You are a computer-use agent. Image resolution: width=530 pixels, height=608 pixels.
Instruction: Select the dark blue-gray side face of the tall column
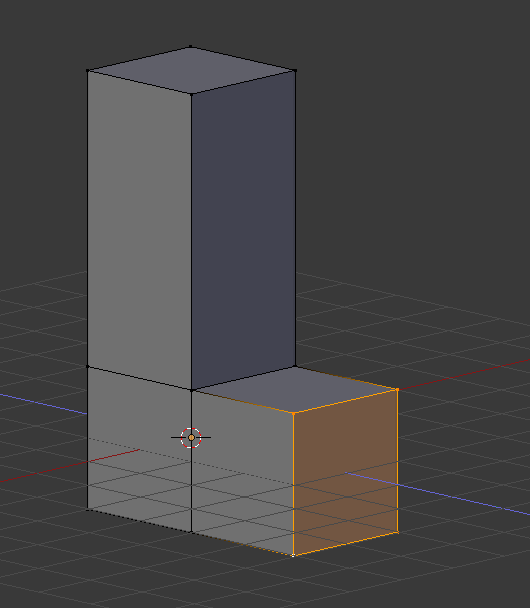pyautogui.click(x=243, y=229)
